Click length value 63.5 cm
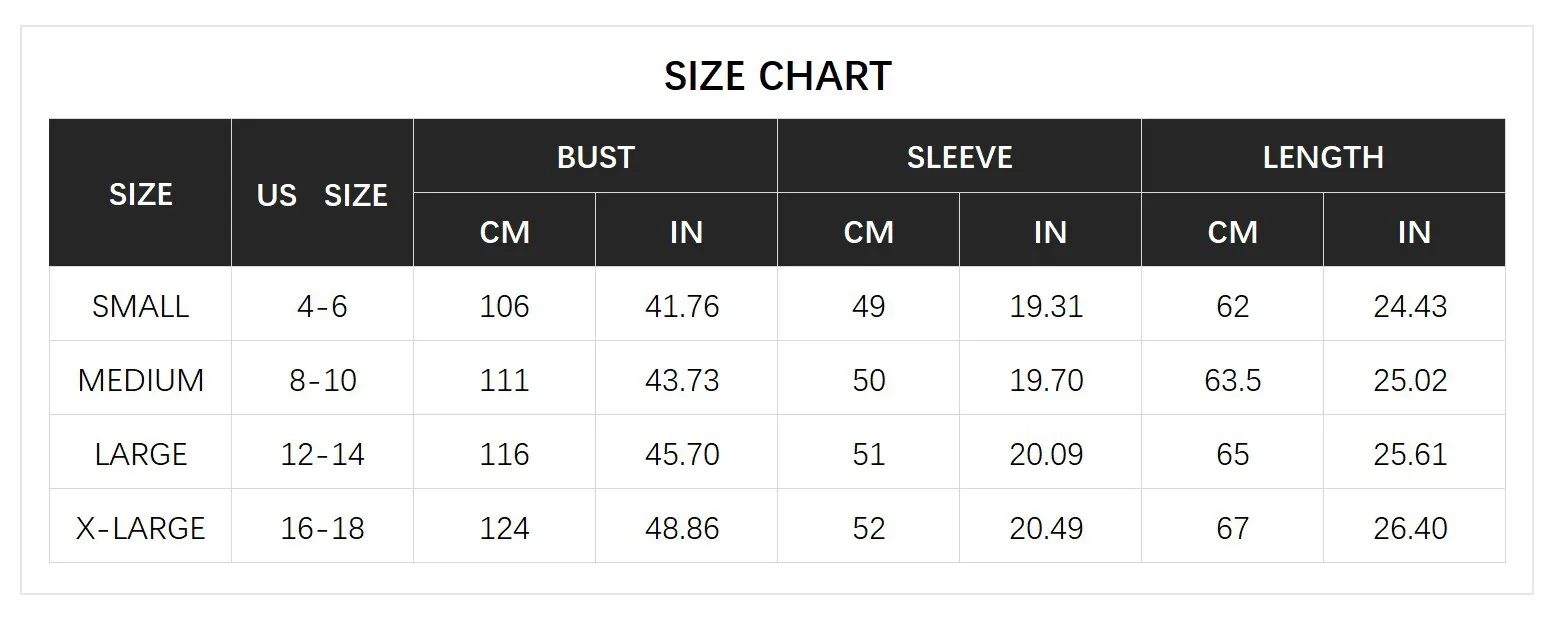This screenshot has width=1557, height=629. tap(1232, 380)
